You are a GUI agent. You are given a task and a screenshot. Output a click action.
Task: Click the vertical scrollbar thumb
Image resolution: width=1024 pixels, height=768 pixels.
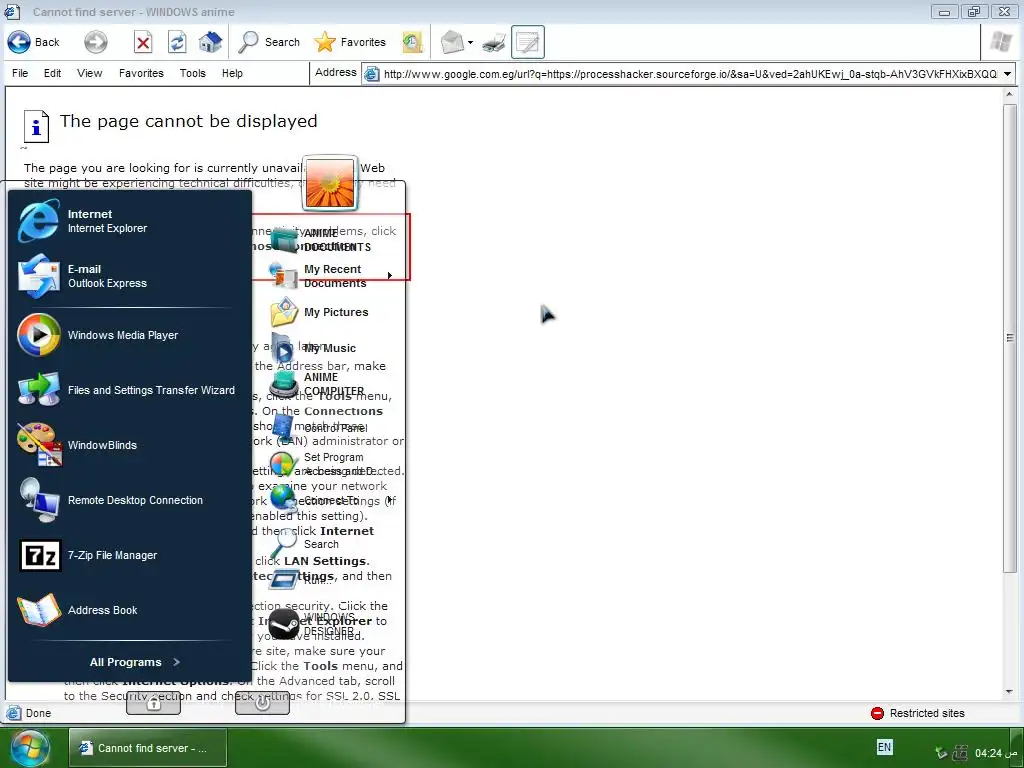pos(1010,338)
